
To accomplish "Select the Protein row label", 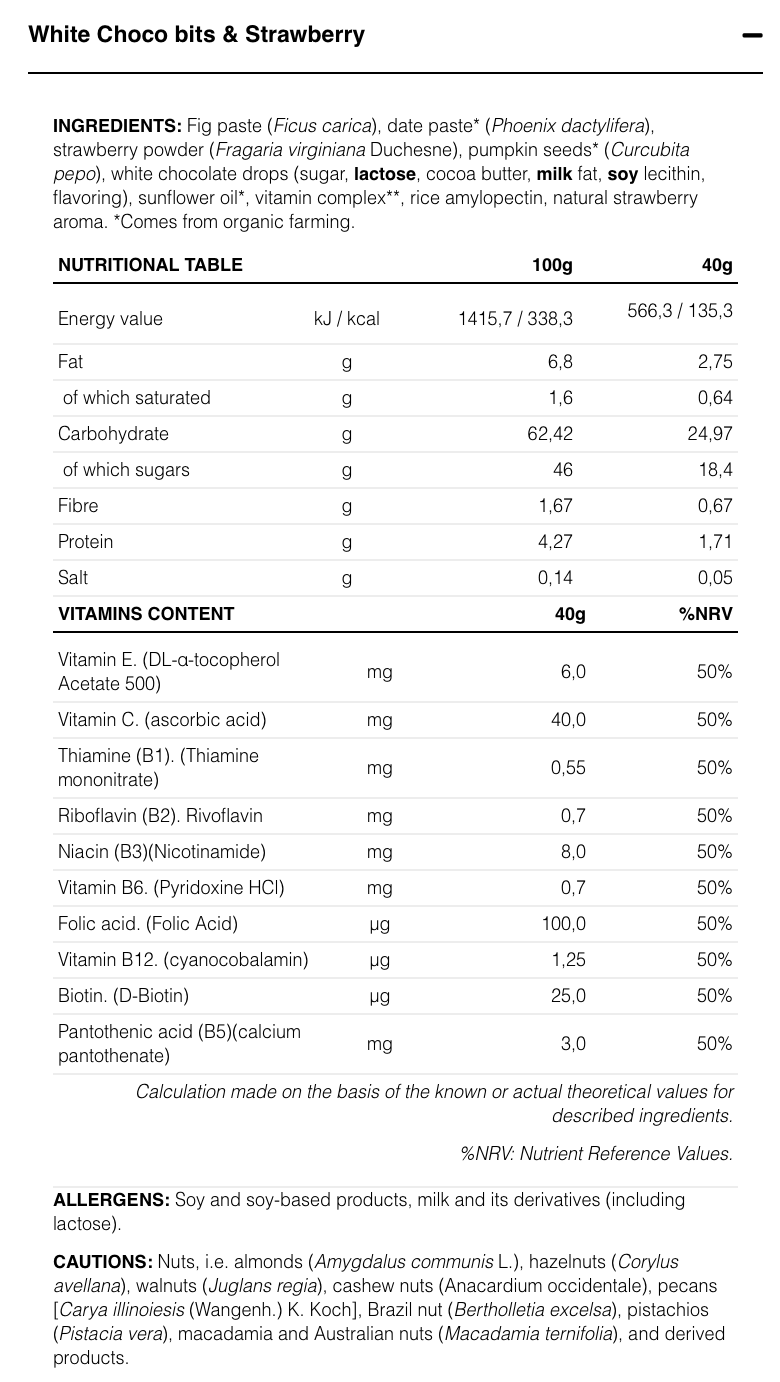I will click(85, 542).
